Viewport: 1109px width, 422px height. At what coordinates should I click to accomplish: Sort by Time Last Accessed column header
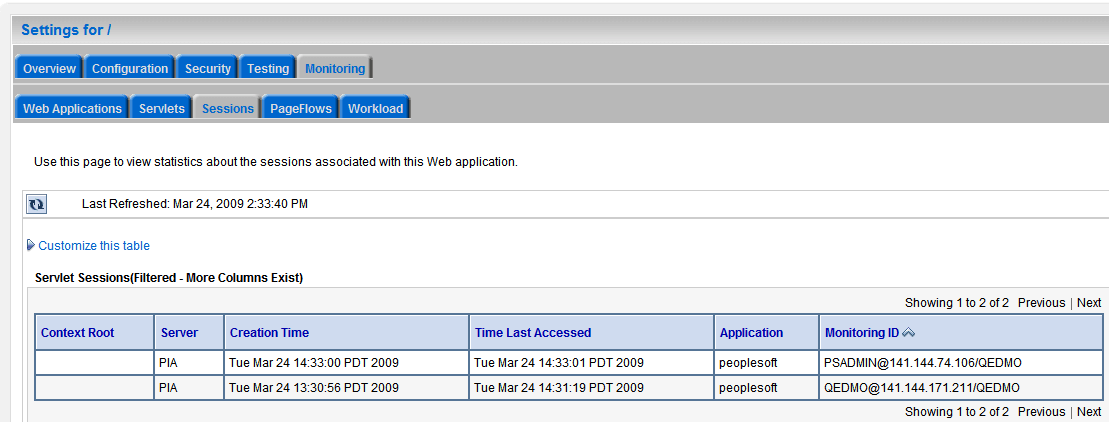pos(533,332)
